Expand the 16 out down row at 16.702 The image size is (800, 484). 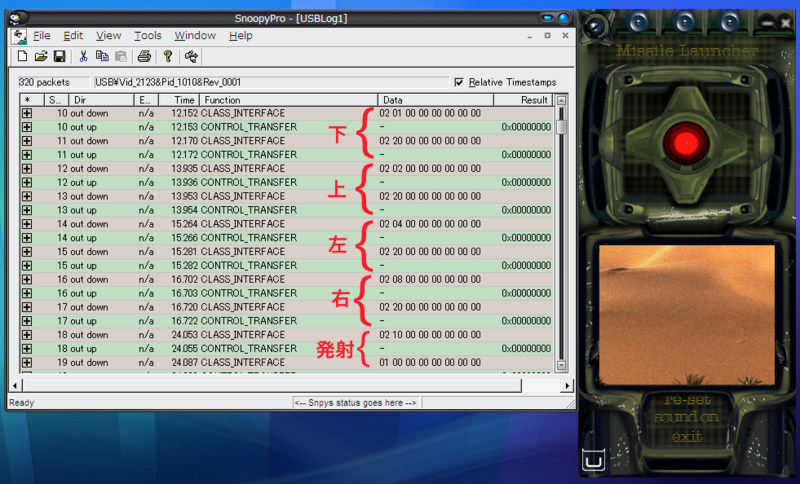(x=27, y=279)
